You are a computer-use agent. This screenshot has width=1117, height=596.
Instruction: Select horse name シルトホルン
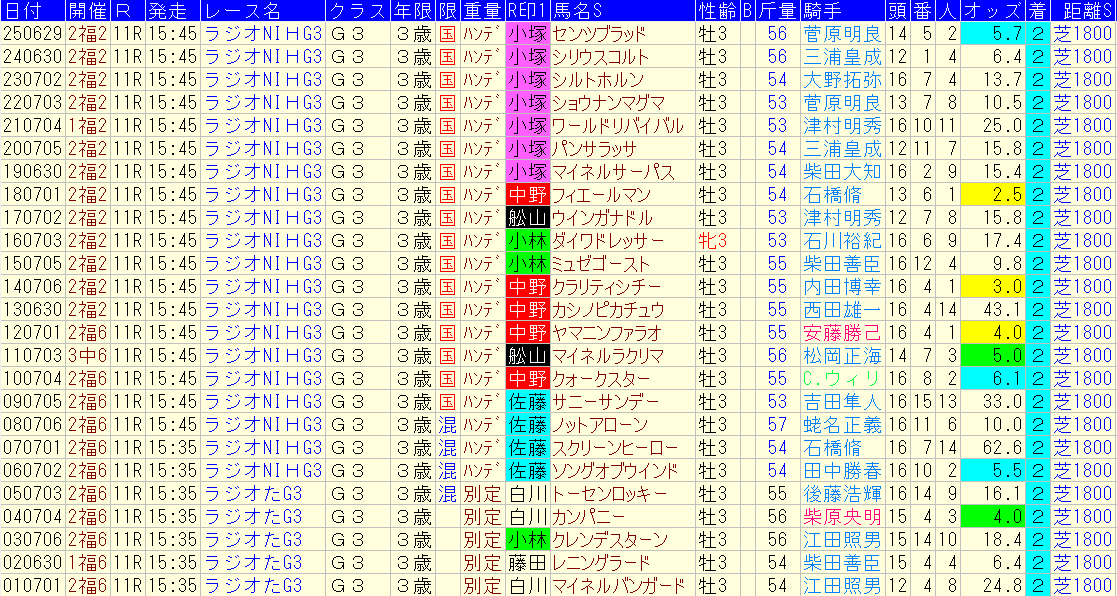(x=598, y=79)
